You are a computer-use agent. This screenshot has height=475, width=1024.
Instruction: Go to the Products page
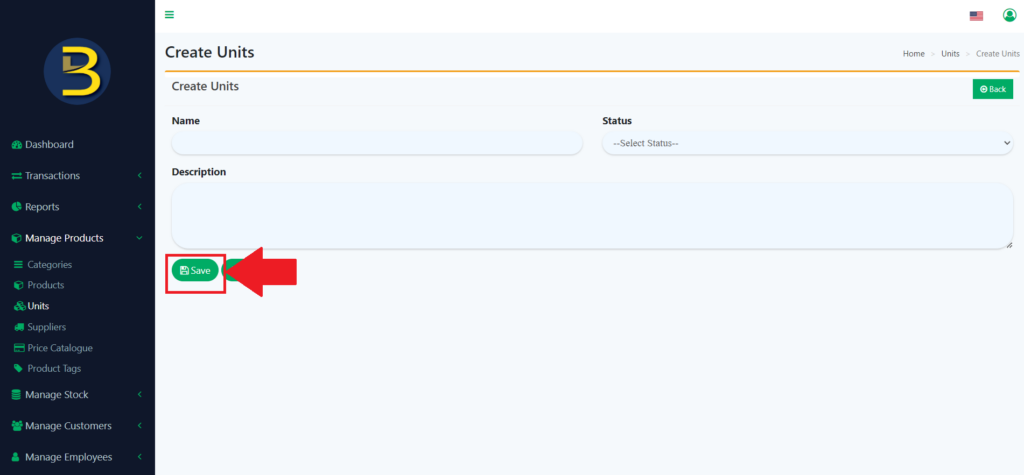tap(45, 286)
